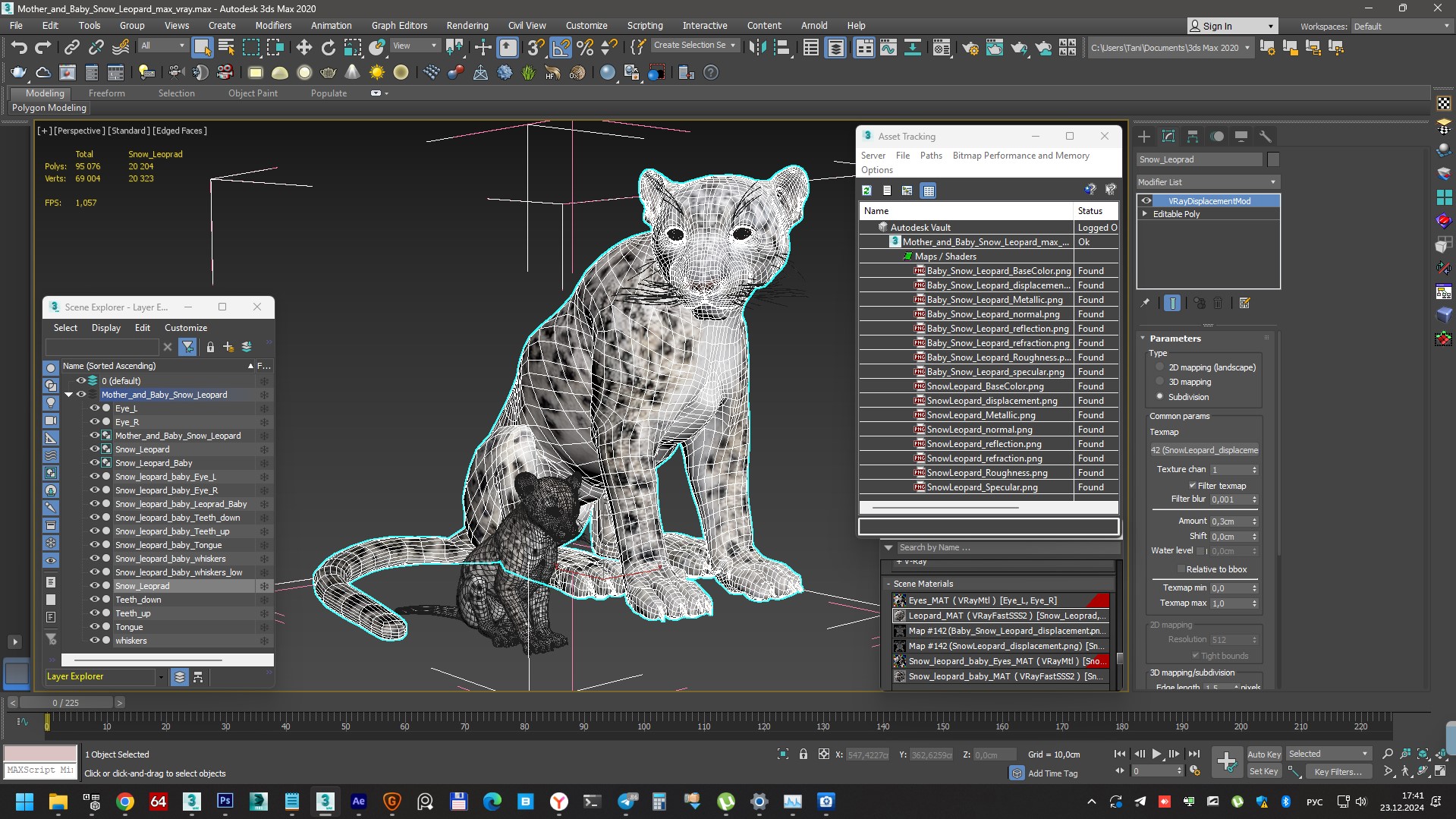Screen dimensions: 1456x819
Task: Open the Motion command panel tab
Action: [x=1217, y=137]
